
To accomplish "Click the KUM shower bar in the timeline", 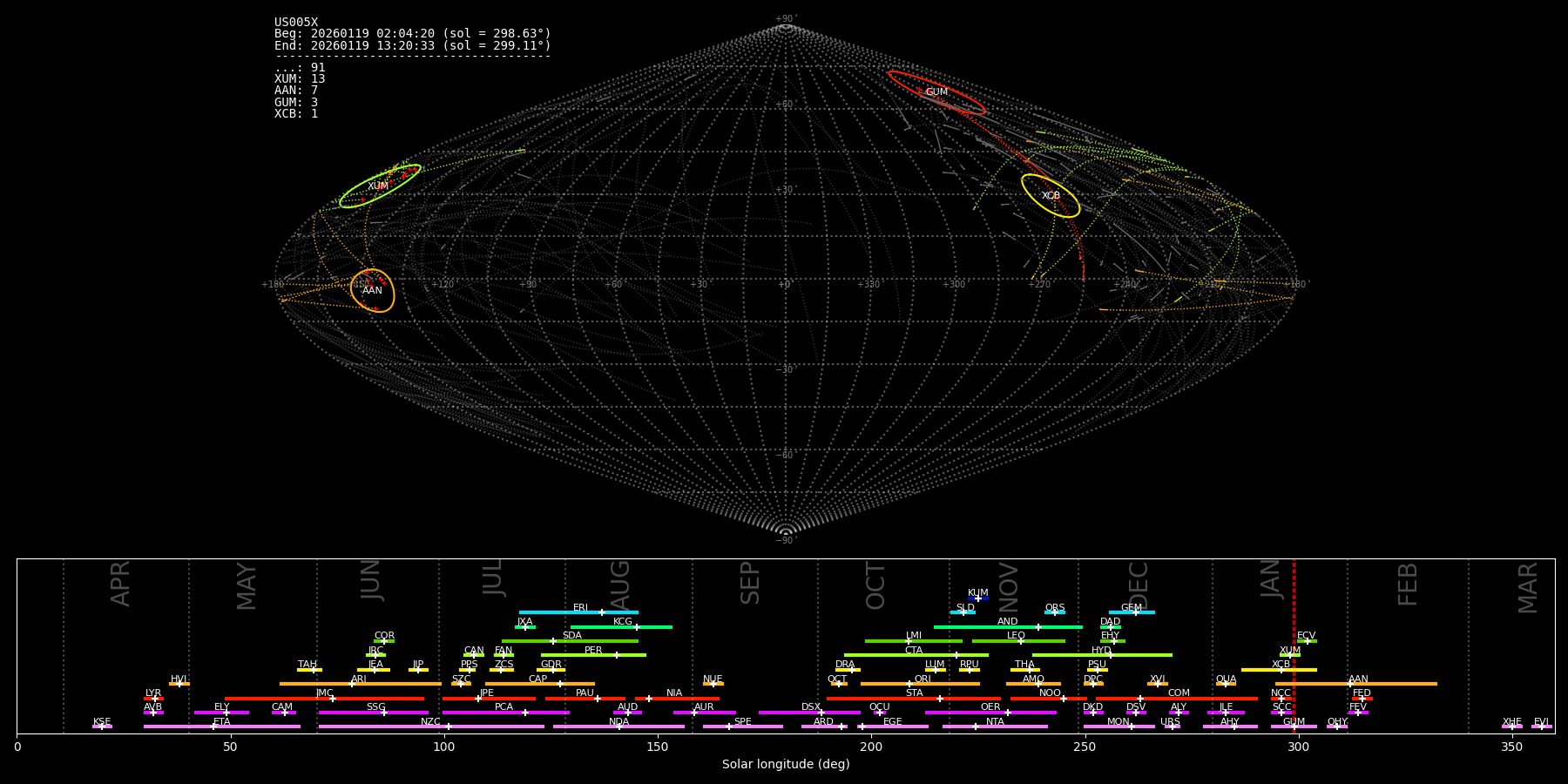I will [x=978, y=598].
